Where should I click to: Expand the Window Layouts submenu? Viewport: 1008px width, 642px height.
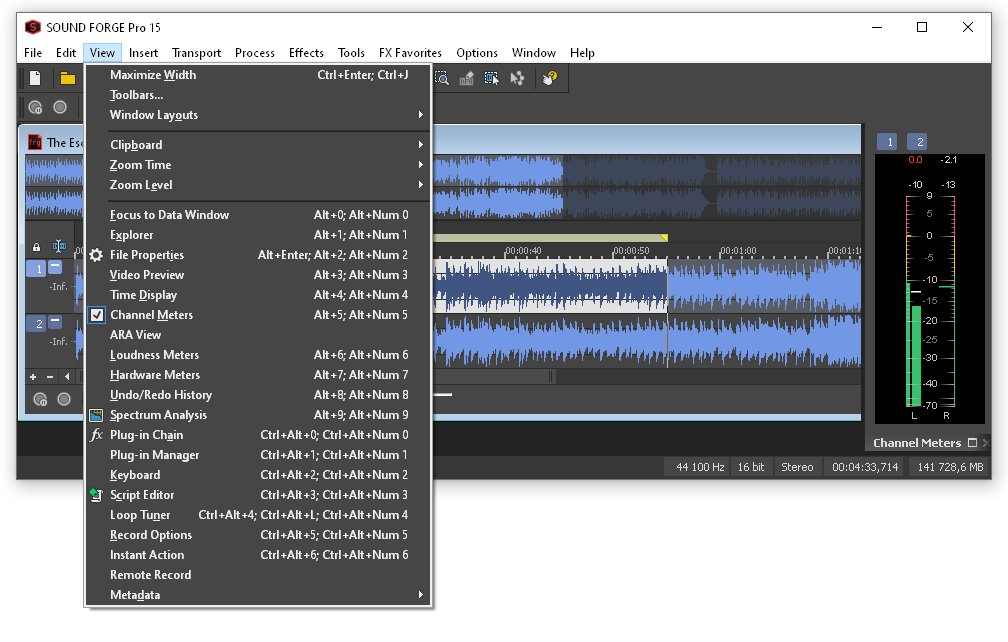[155, 114]
